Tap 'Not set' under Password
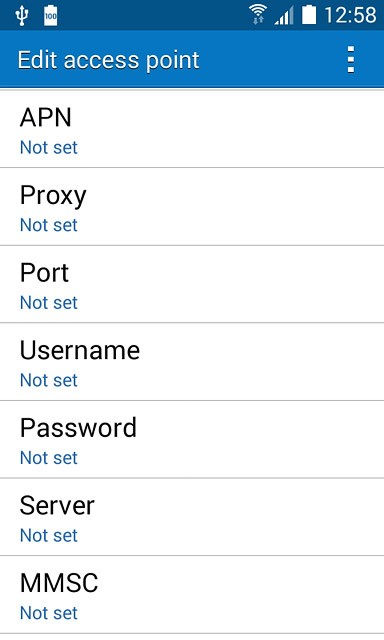 pos(49,458)
